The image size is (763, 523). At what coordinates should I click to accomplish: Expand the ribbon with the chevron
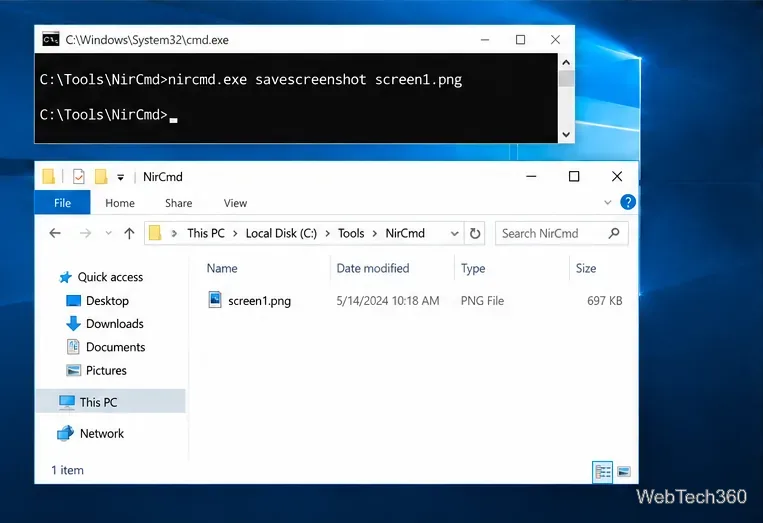607,202
